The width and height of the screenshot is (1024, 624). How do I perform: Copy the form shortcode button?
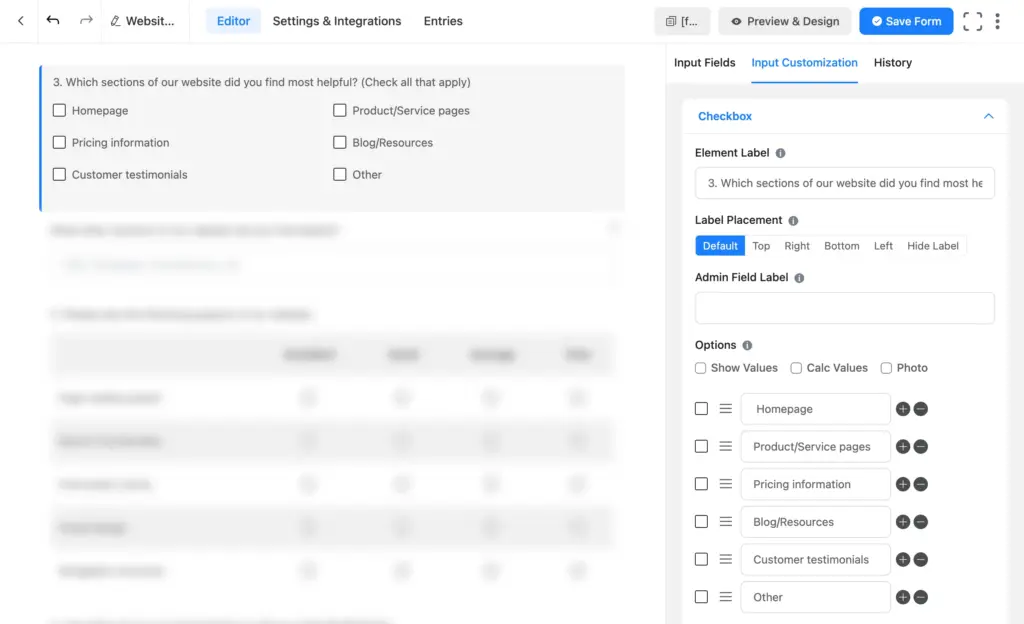coord(682,21)
